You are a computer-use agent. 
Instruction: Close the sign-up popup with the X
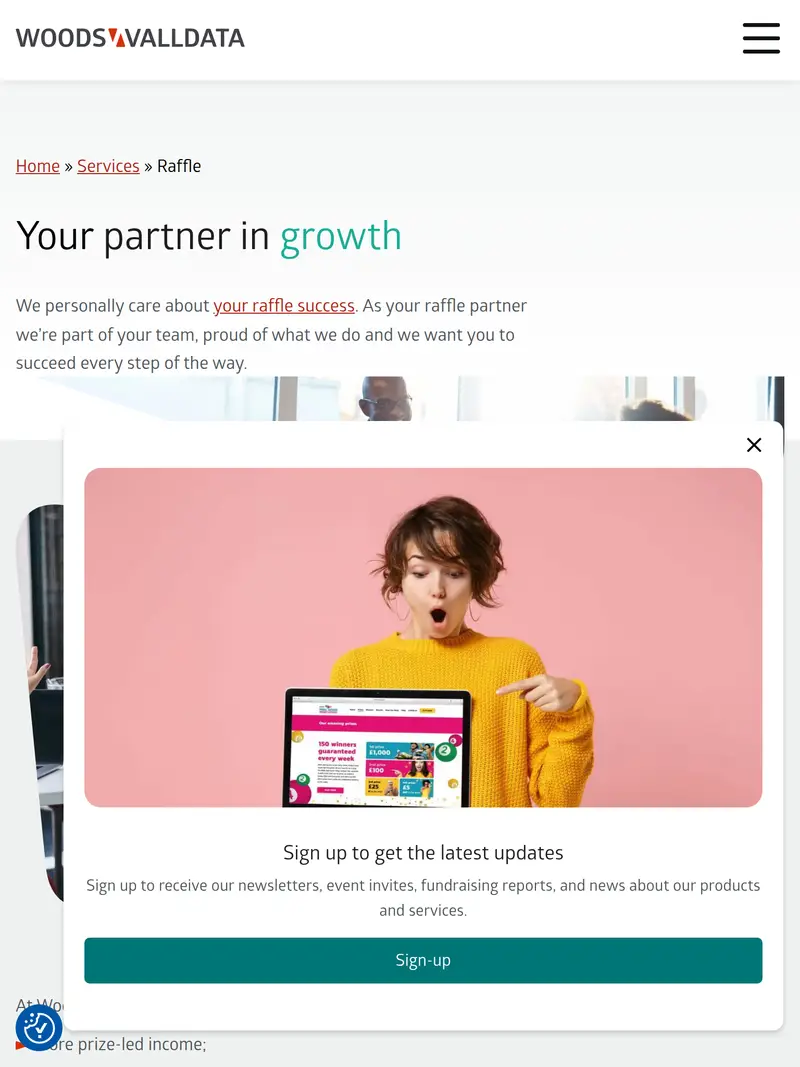pos(754,445)
